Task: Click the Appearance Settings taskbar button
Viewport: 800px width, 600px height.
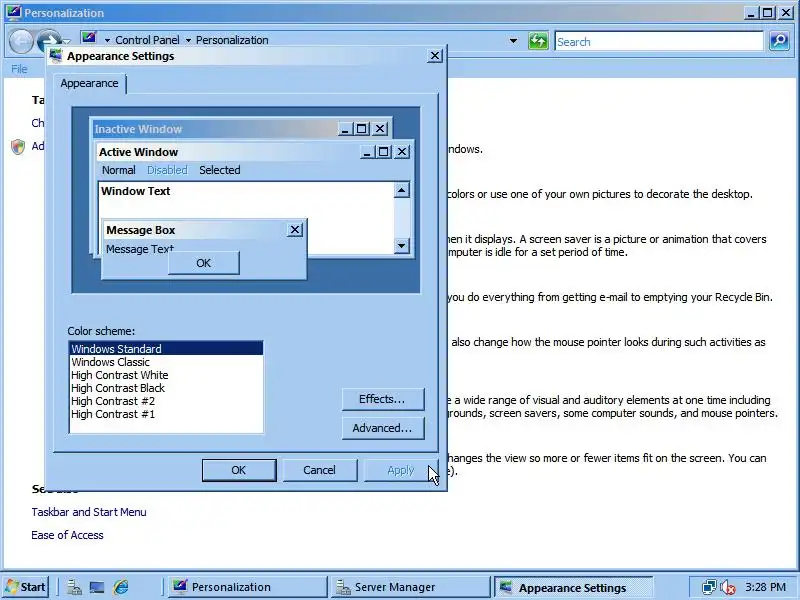Action: coord(573,588)
